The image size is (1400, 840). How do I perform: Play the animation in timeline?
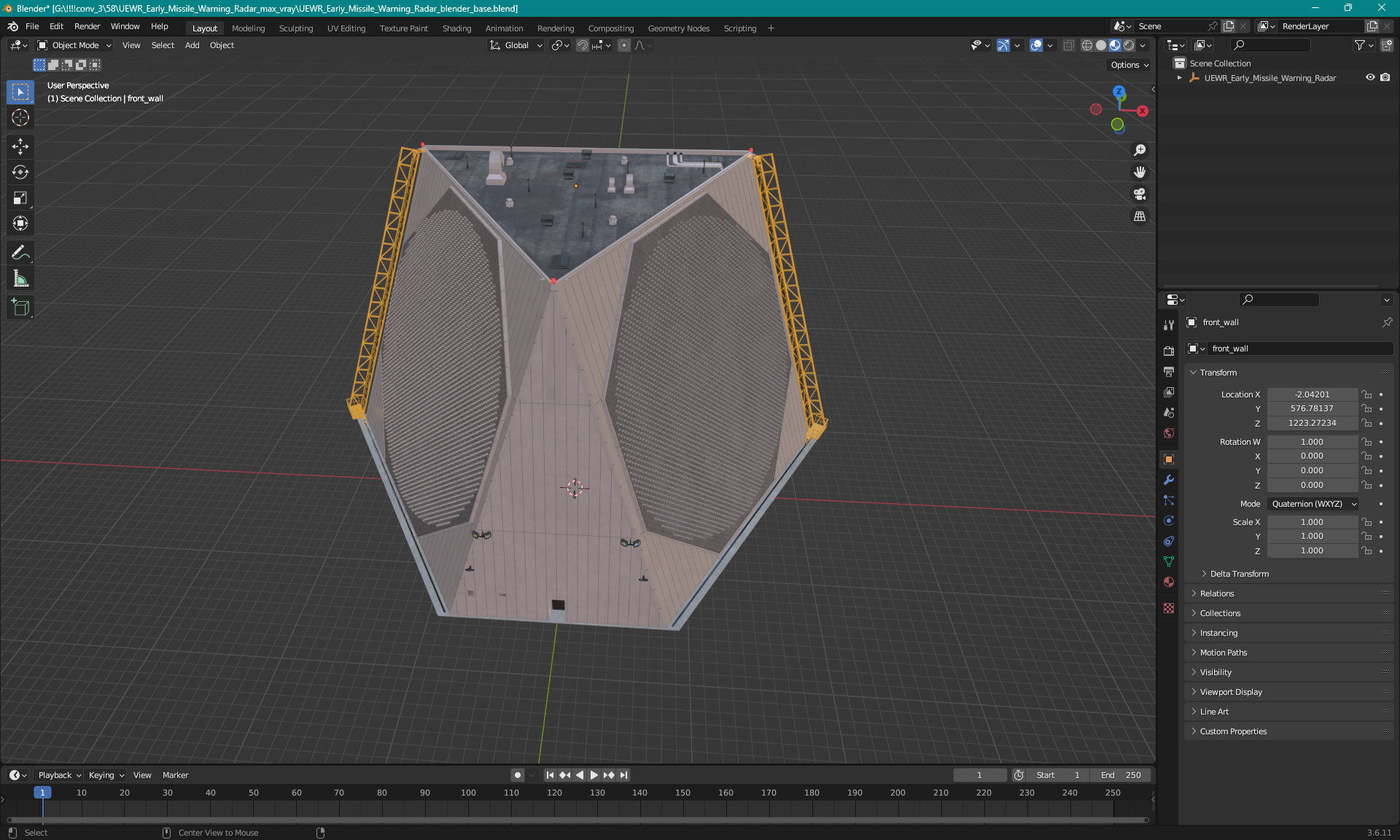pos(594,775)
